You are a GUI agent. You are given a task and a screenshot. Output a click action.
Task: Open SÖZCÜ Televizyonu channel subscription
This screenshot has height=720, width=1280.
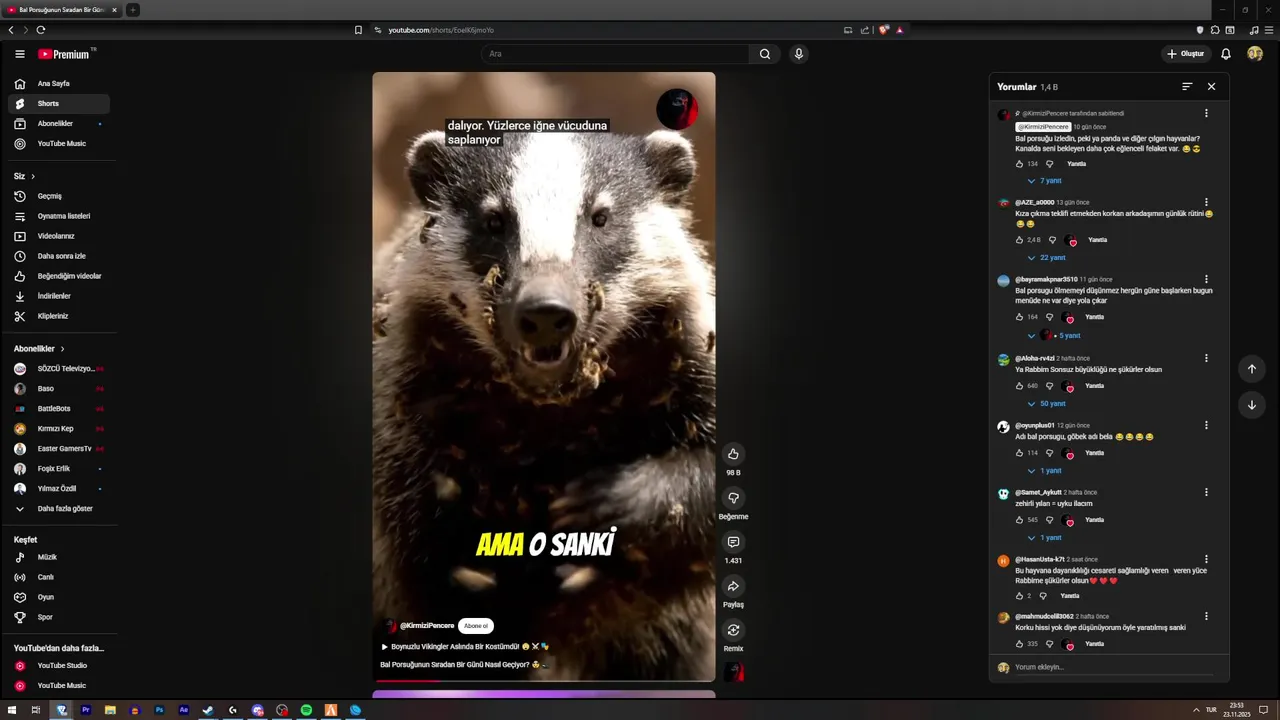coord(59,369)
